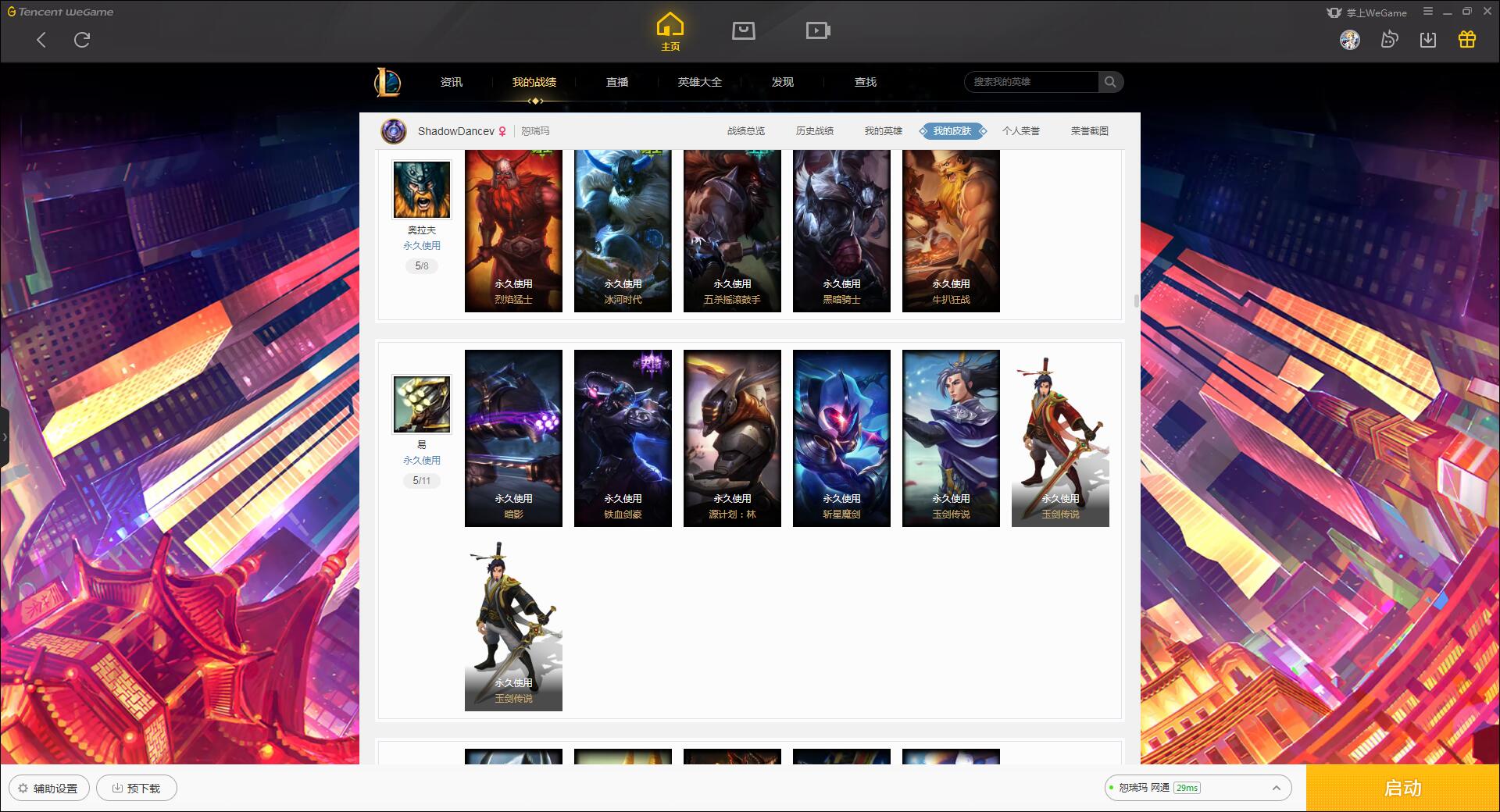
Task: Click the ShadowDancev profile avatar icon
Action: pos(394,131)
